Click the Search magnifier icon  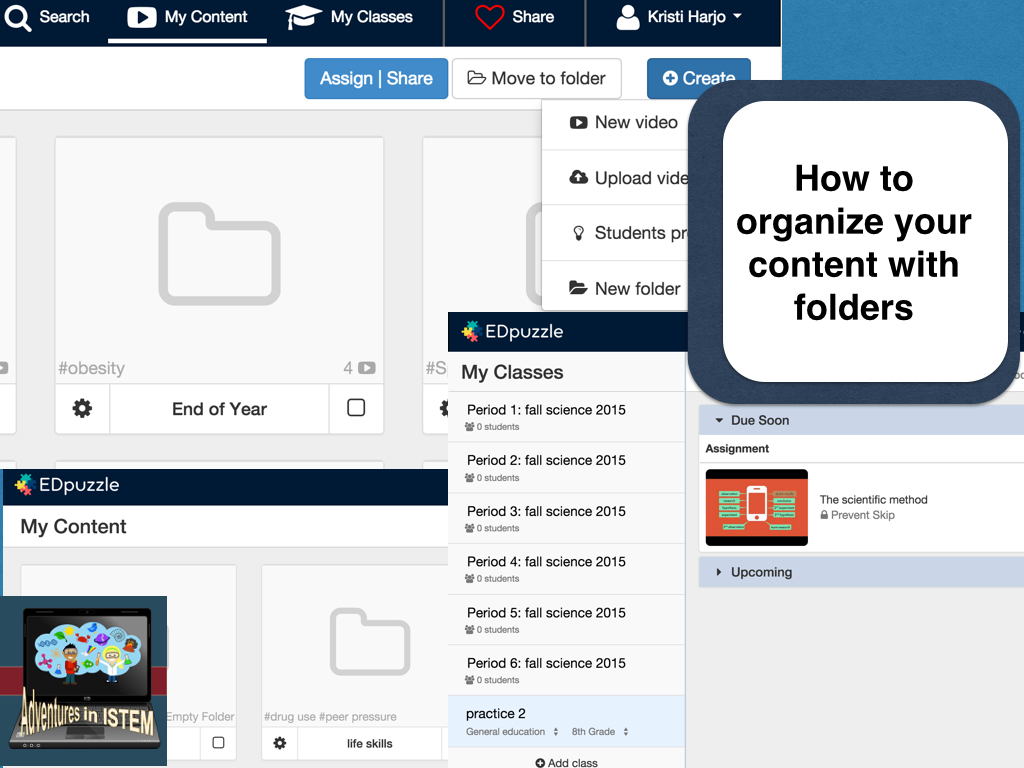(x=18, y=18)
